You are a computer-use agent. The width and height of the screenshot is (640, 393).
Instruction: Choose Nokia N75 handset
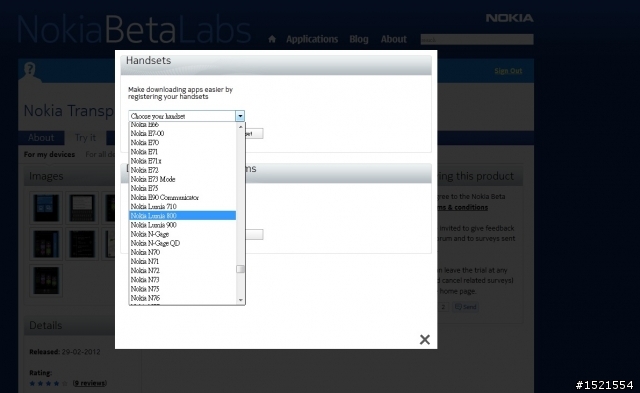[x=182, y=289]
